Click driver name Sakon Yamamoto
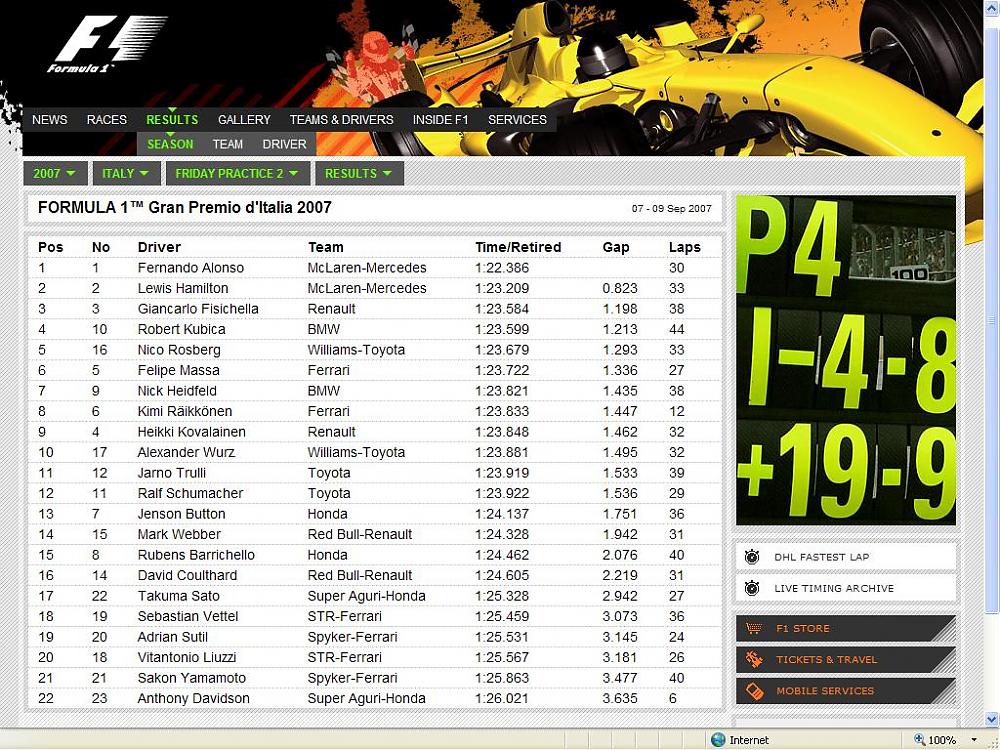The width and height of the screenshot is (1000, 750). (192, 678)
